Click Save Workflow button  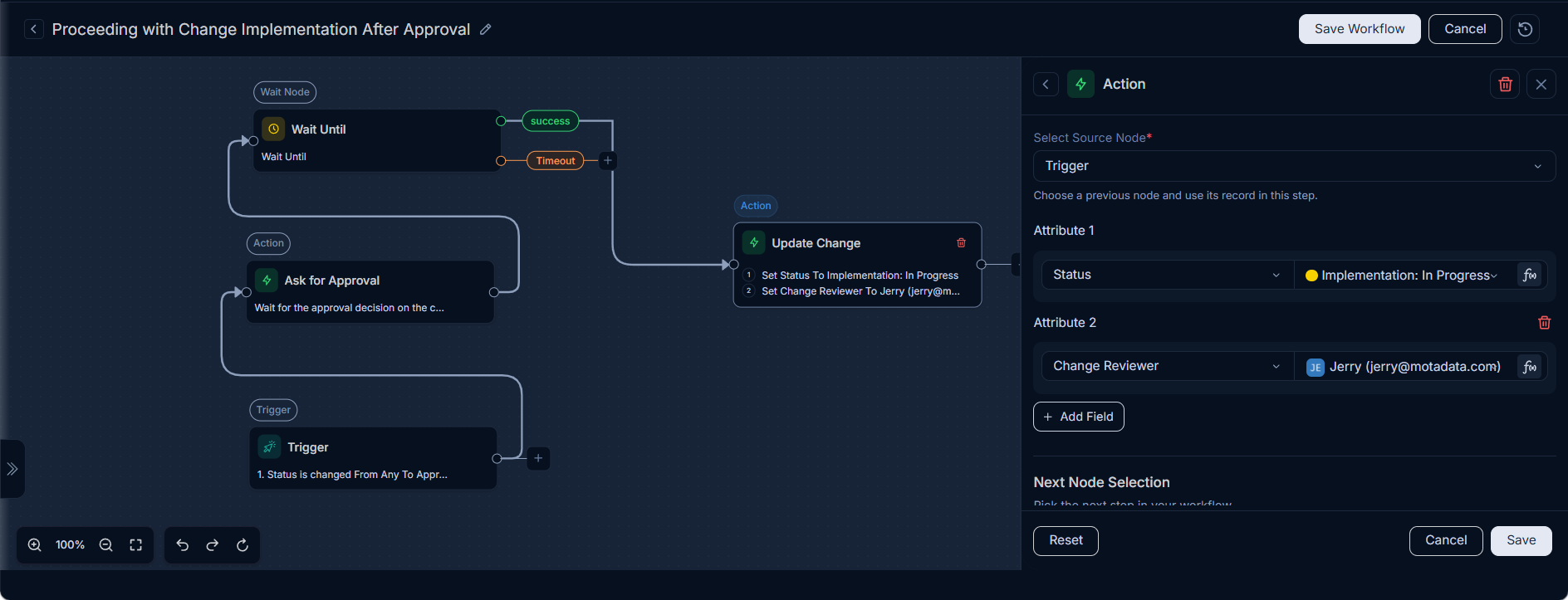pyautogui.click(x=1360, y=29)
